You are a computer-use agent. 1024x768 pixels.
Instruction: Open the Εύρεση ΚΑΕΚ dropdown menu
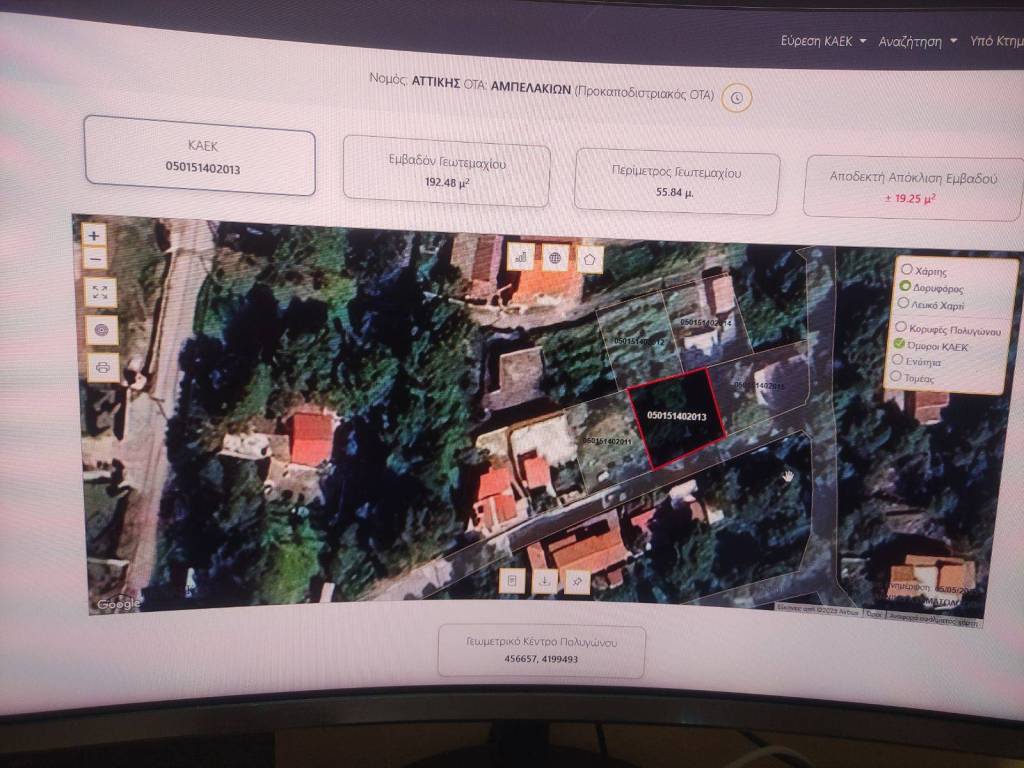pos(822,41)
